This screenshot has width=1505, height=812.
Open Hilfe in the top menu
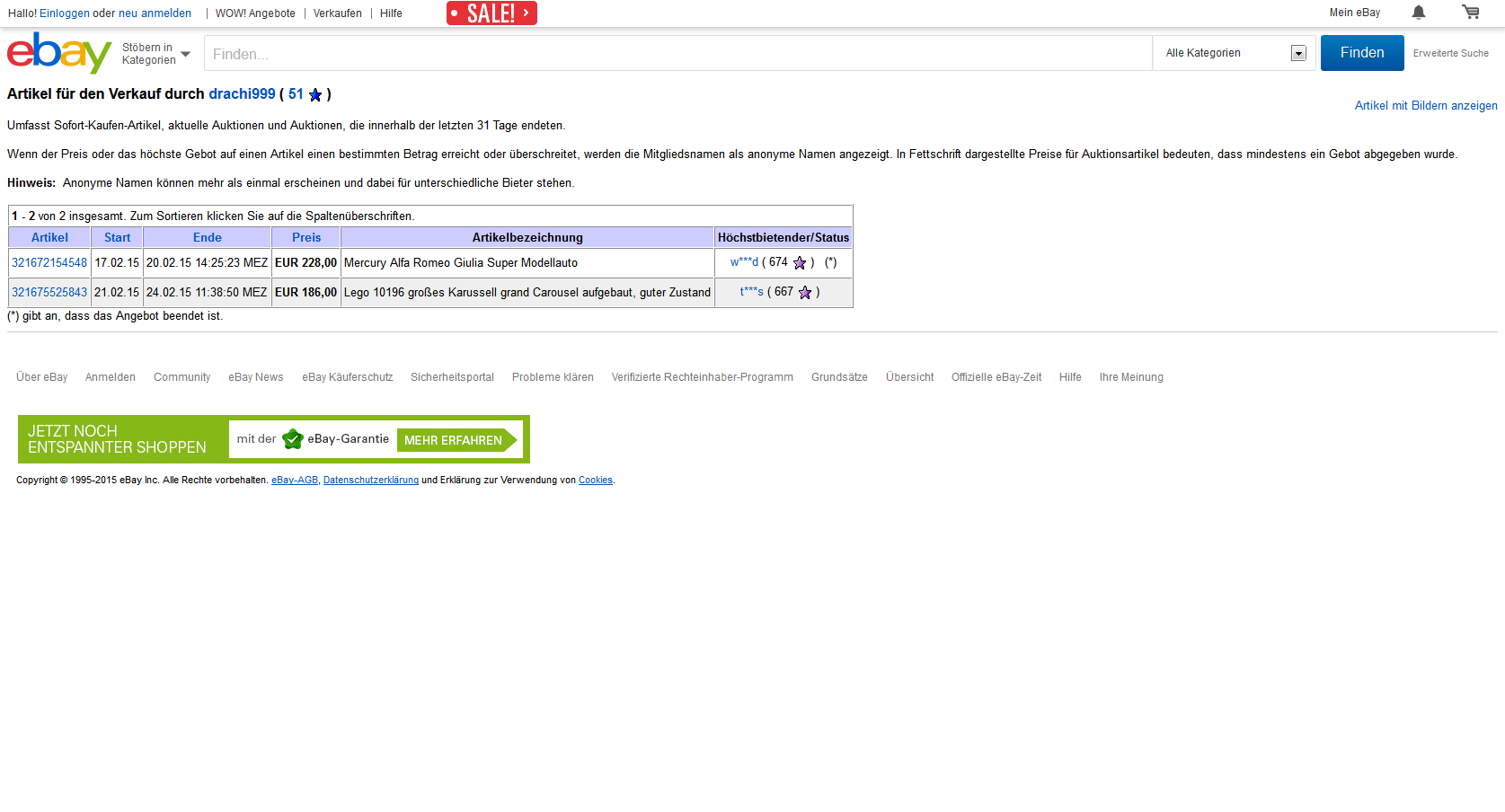point(391,13)
